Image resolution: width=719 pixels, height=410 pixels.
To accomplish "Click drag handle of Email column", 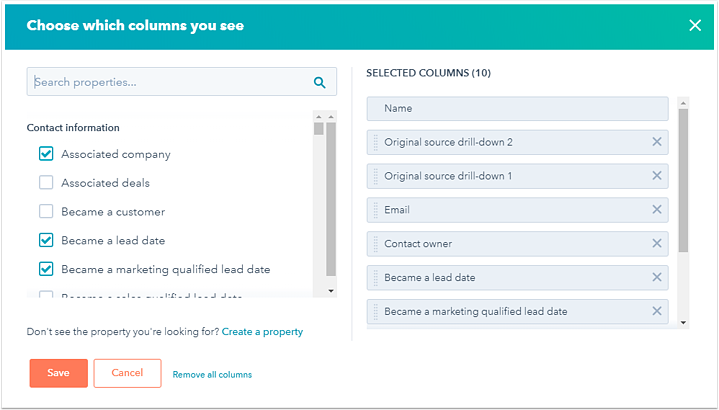I will [376, 210].
